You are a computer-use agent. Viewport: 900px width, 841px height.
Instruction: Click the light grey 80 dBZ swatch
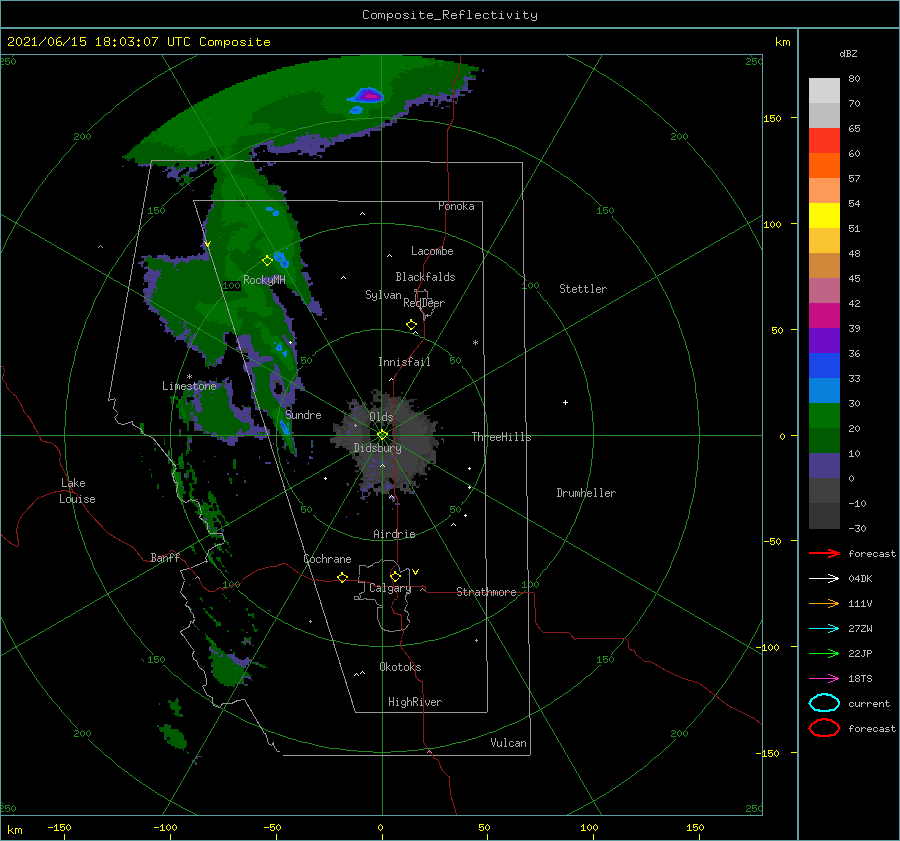(824, 90)
